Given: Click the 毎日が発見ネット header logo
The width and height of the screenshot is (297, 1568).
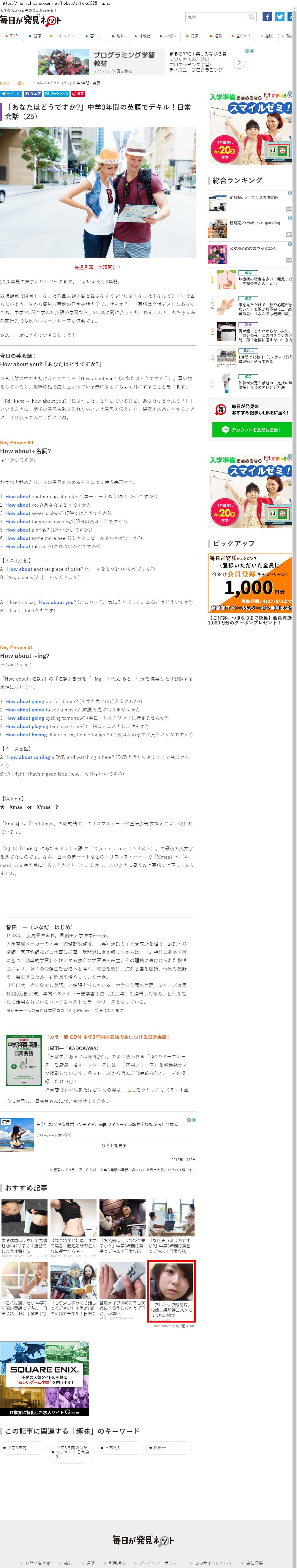Looking at the screenshot, I should (31, 20).
